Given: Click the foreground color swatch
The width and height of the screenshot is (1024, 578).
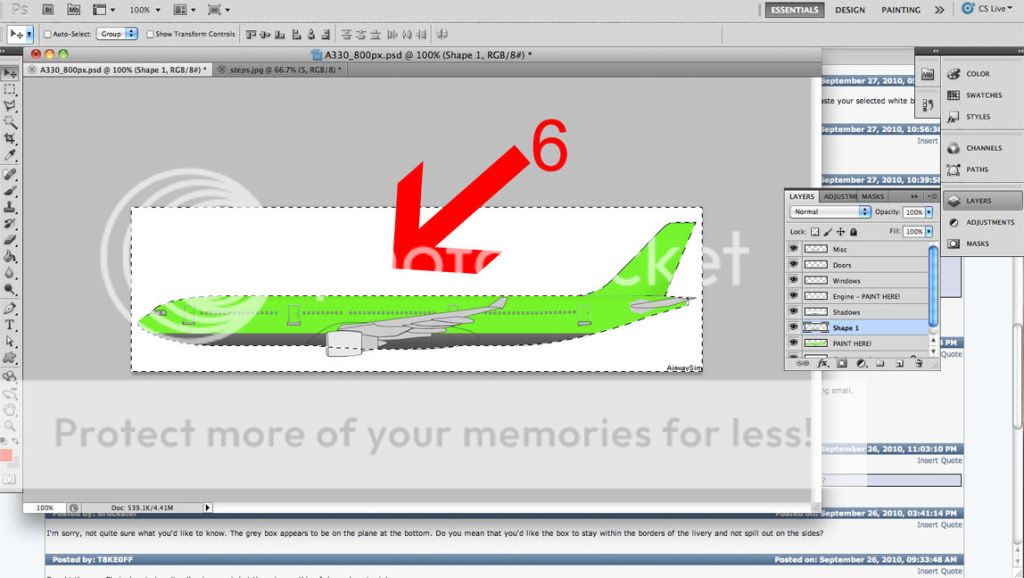Looking at the screenshot, I should click(7, 456).
